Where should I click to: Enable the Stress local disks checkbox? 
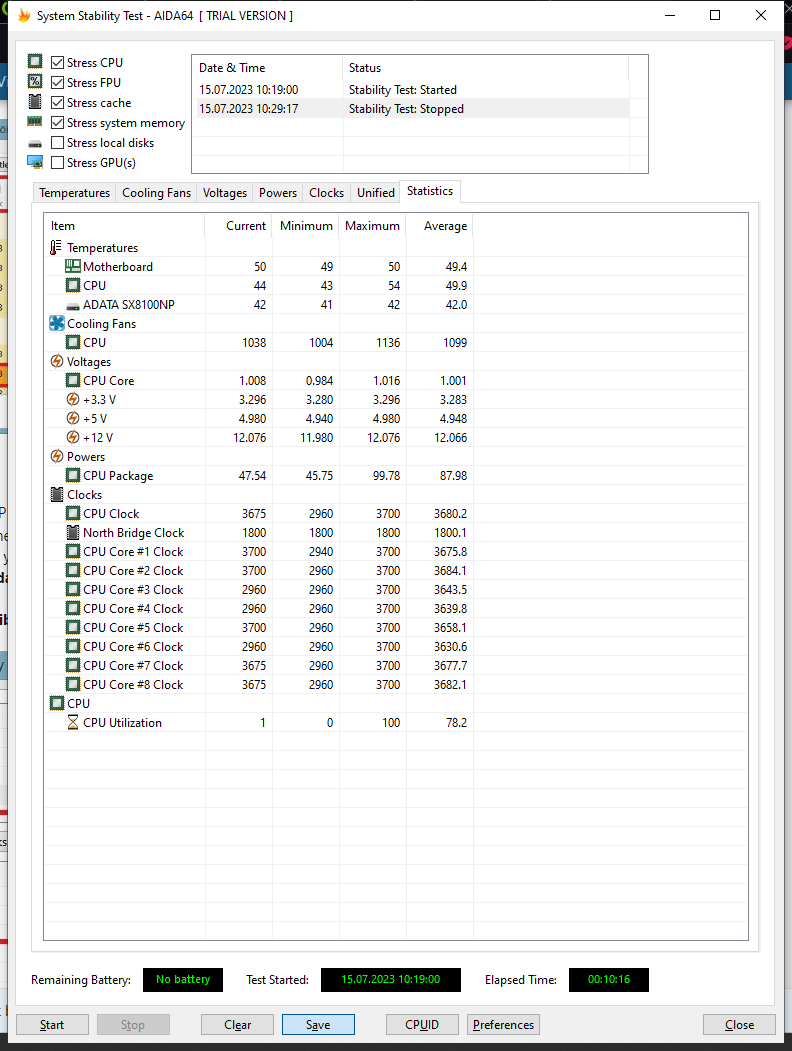[x=58, y=143]
